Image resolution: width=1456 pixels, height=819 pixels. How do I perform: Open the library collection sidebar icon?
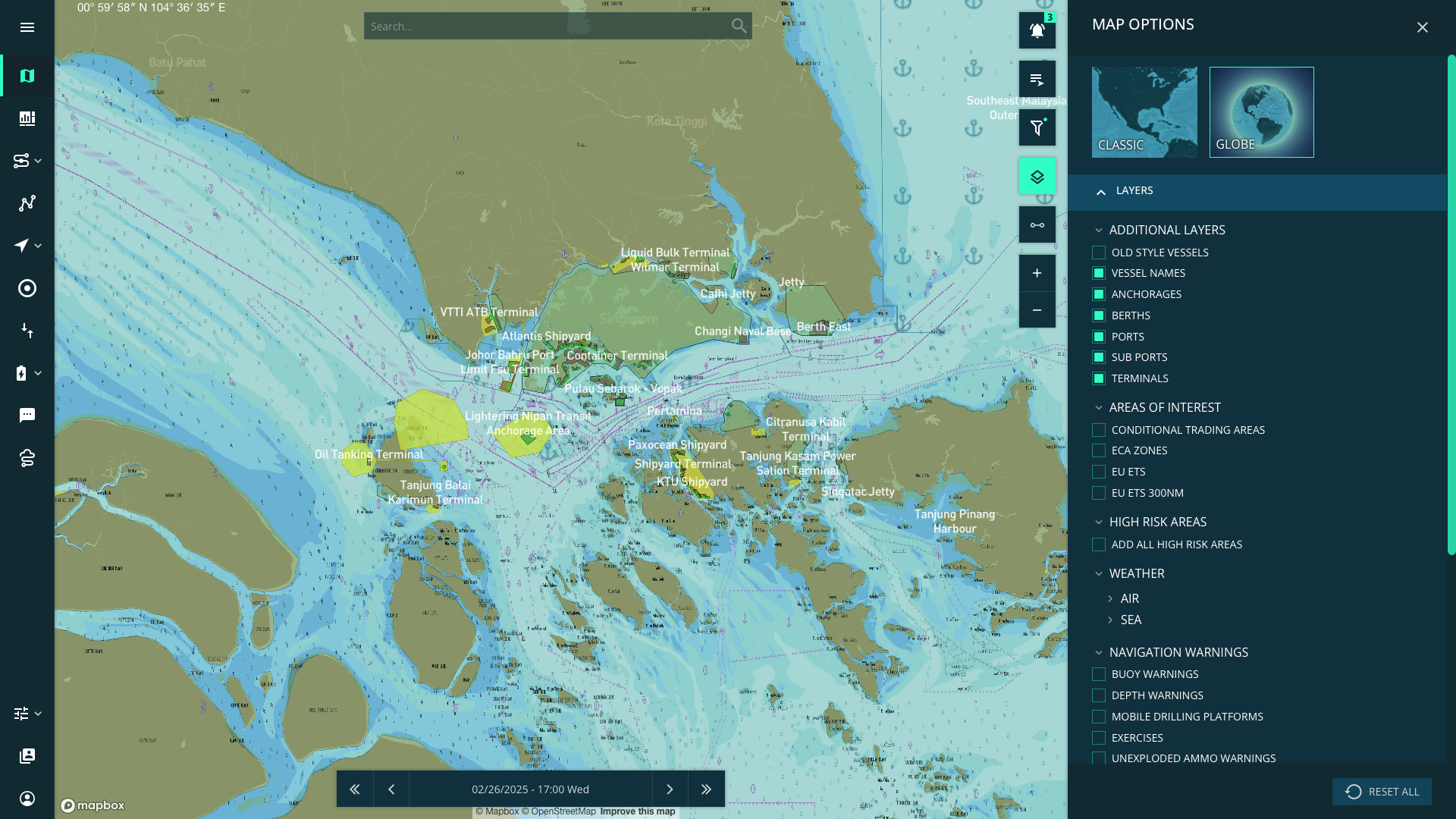tap(27, 756)
